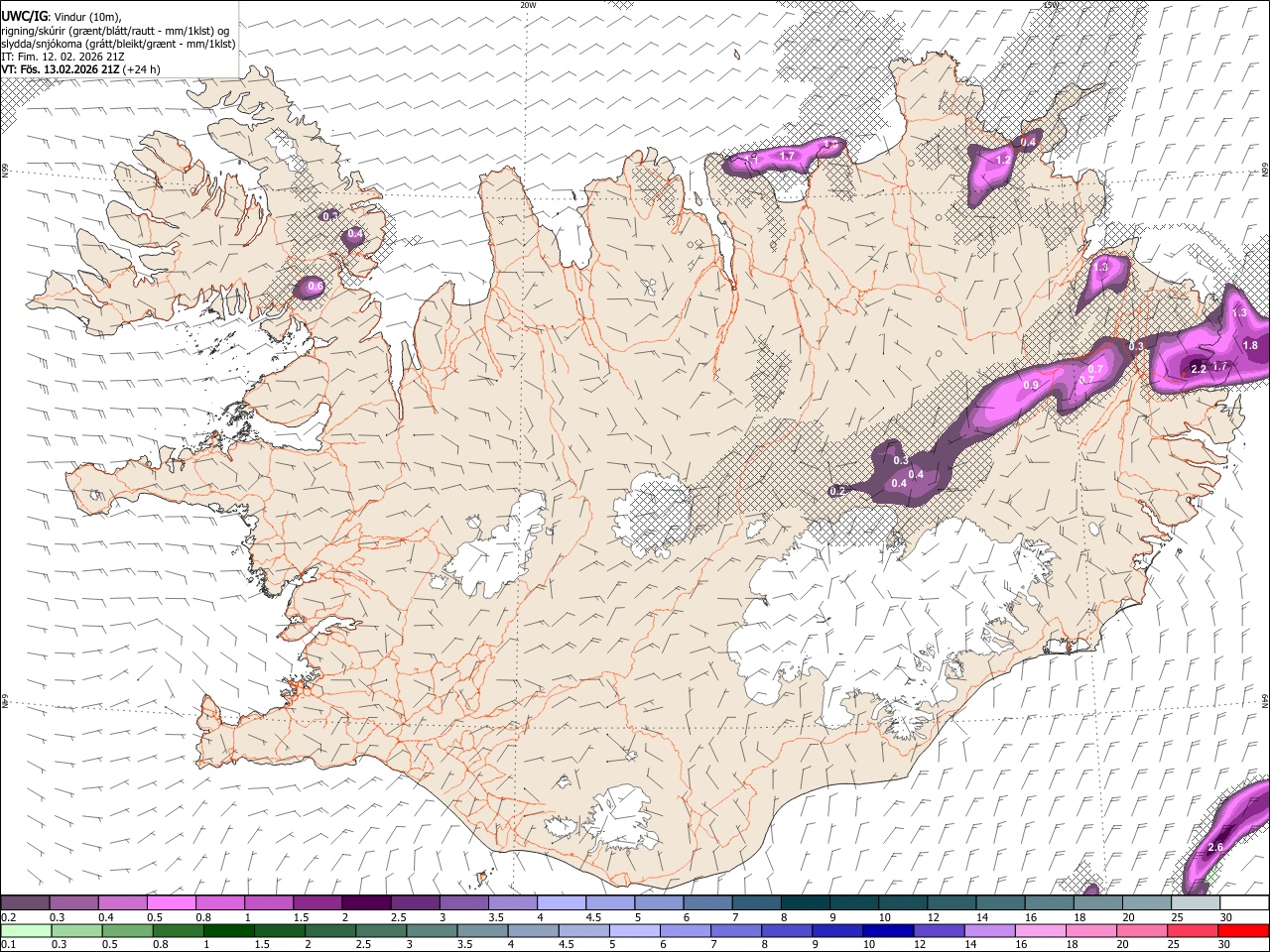This screenshot has height=952, width=1270.
Task: Select the light pink swatch at 16, lower legend
Action: 1040,930
